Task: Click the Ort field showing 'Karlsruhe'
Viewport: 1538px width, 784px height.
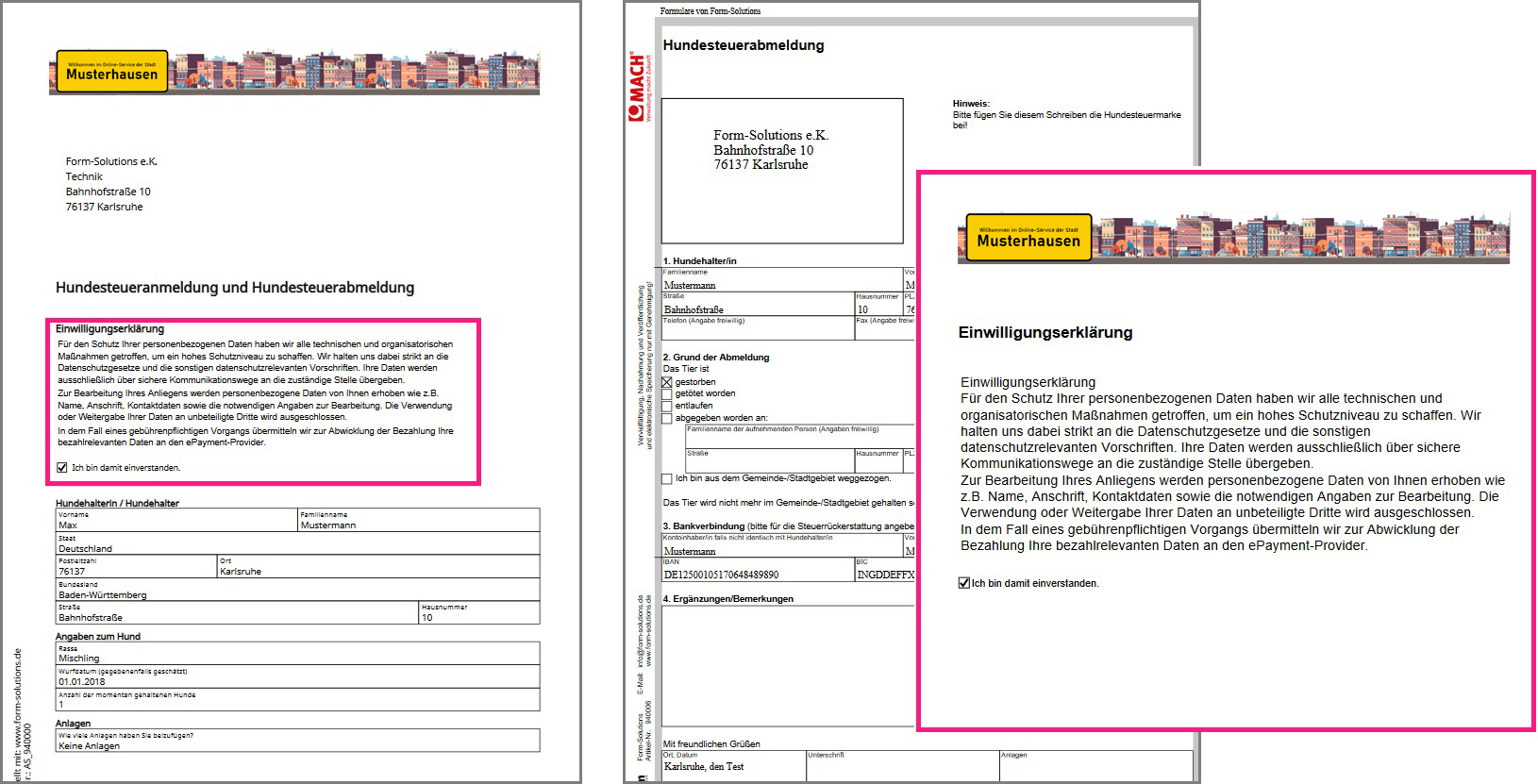Action: [378, 566]
